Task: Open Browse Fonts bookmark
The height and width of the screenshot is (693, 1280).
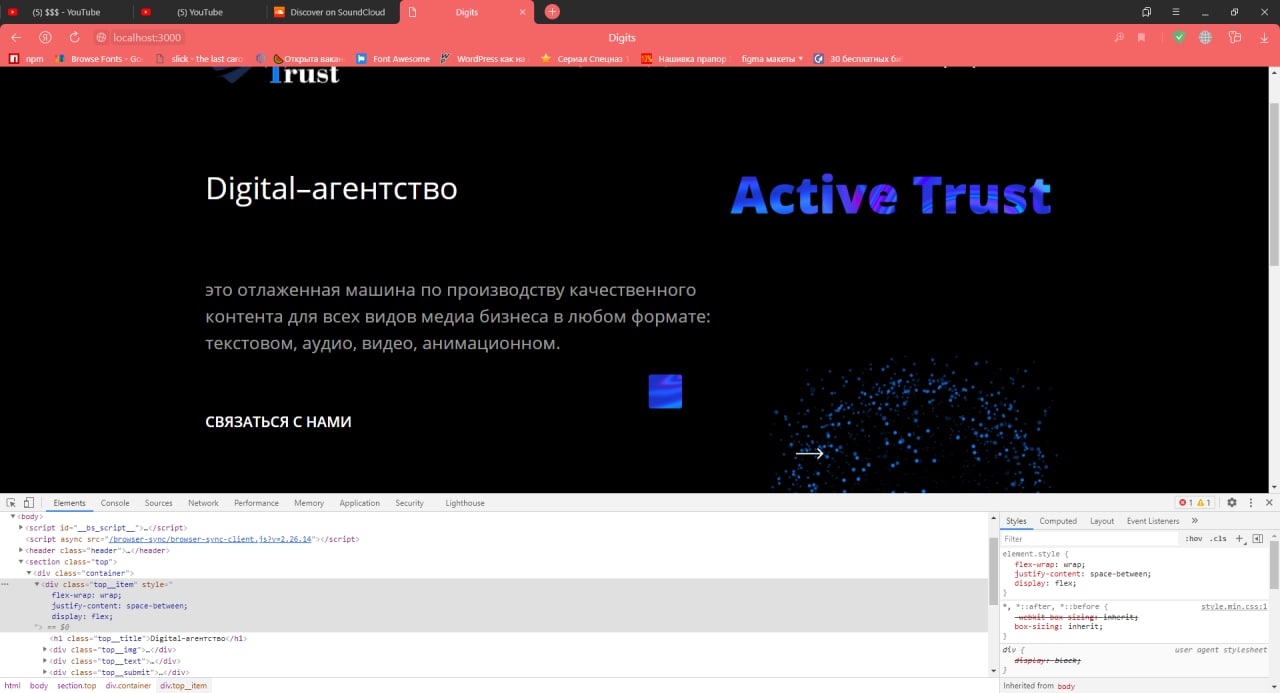Action: pyautogui.click(x=98, y=59)
